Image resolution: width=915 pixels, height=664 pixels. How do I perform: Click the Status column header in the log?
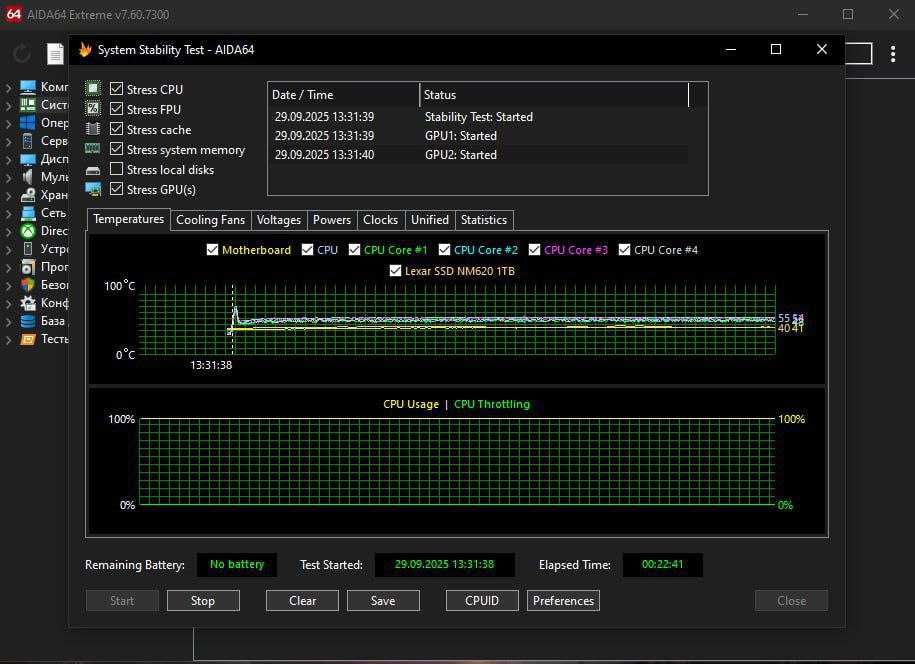[554, 95]
